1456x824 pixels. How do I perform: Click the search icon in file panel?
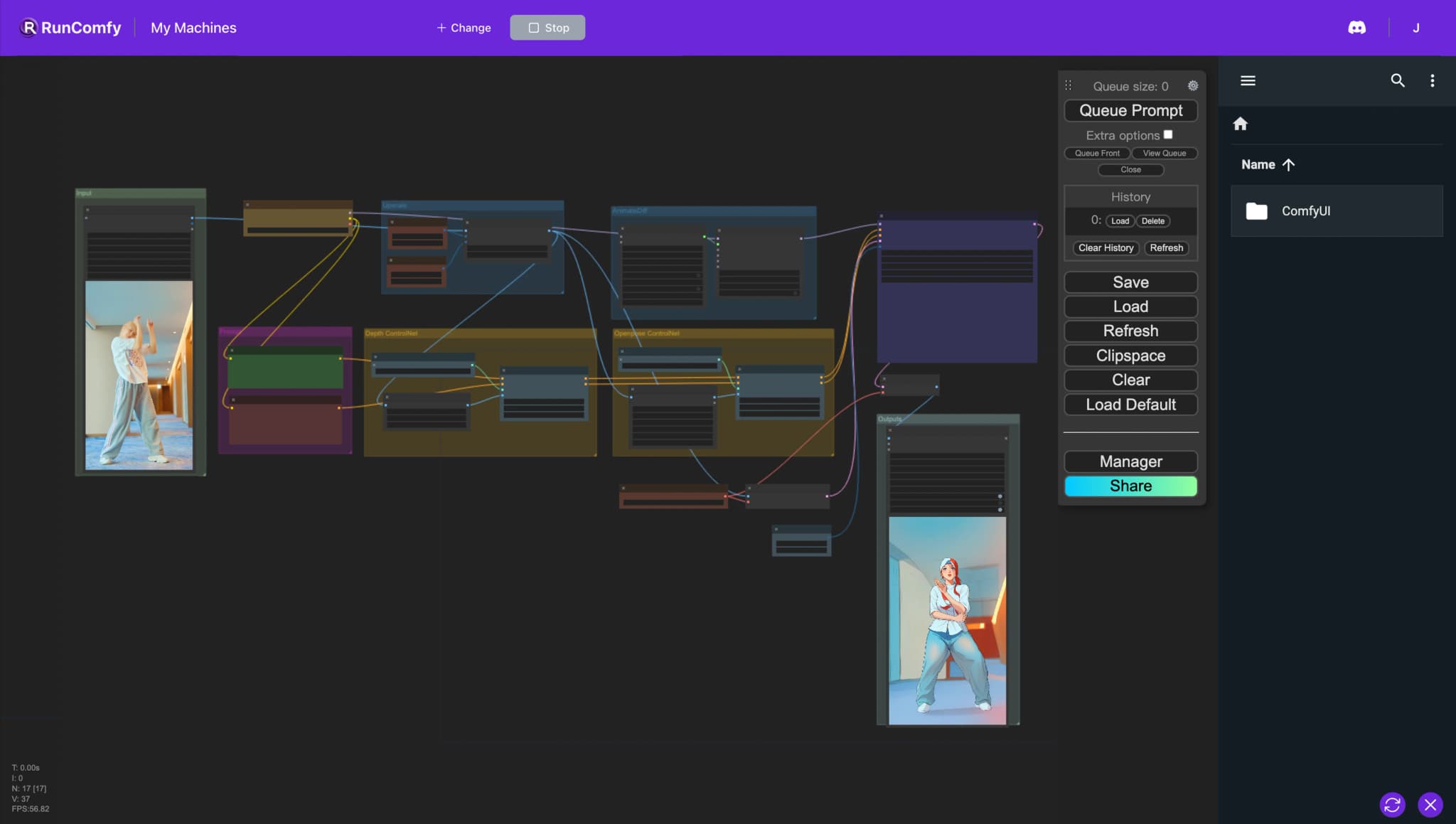pyautogui.click(x=1397, y=81)
